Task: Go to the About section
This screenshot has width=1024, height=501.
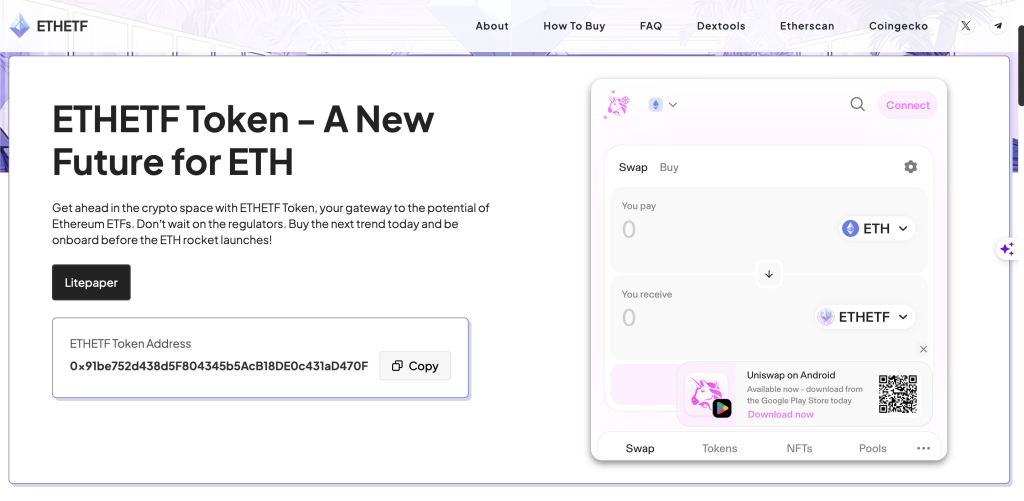Action: click(492, 26)
